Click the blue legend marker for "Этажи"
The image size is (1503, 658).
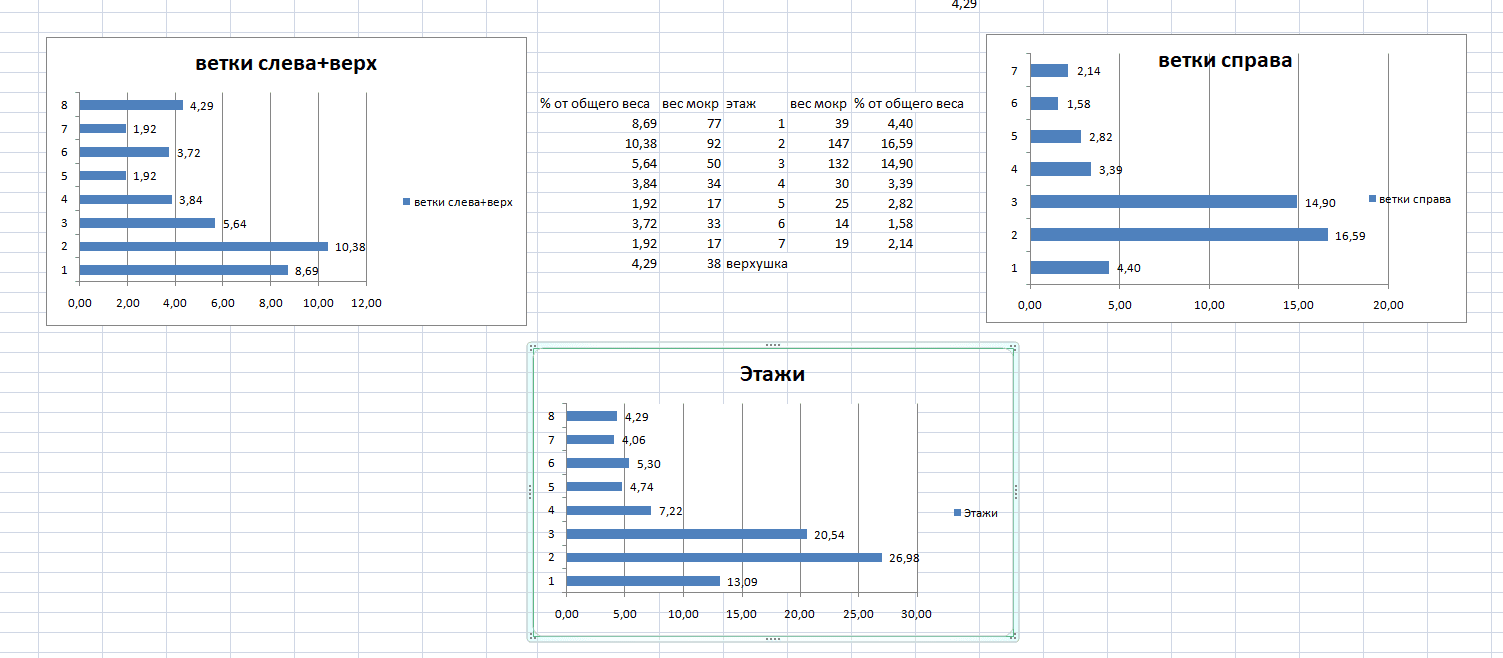tap(957, 513)
